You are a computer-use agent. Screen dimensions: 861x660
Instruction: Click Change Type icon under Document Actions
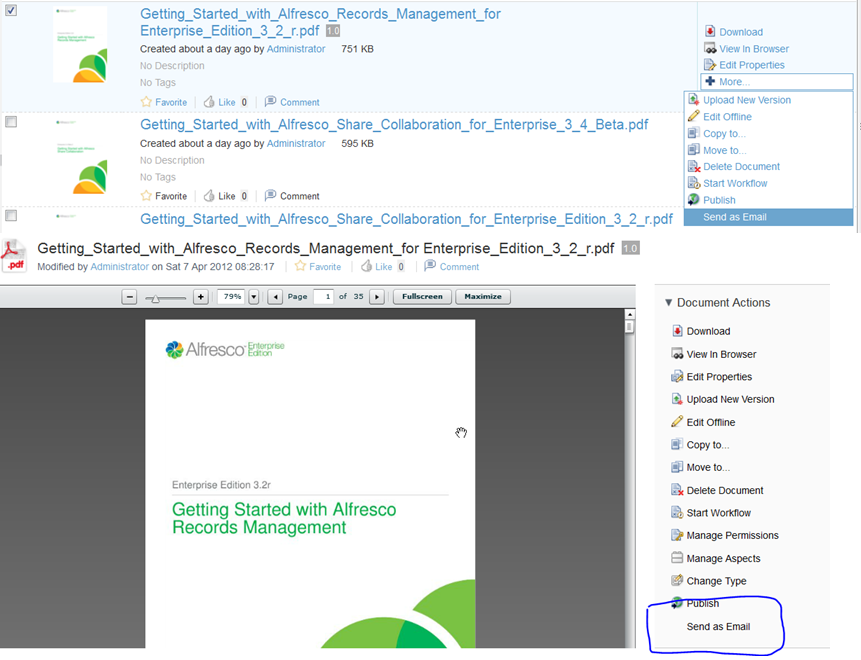click(677, 580)
